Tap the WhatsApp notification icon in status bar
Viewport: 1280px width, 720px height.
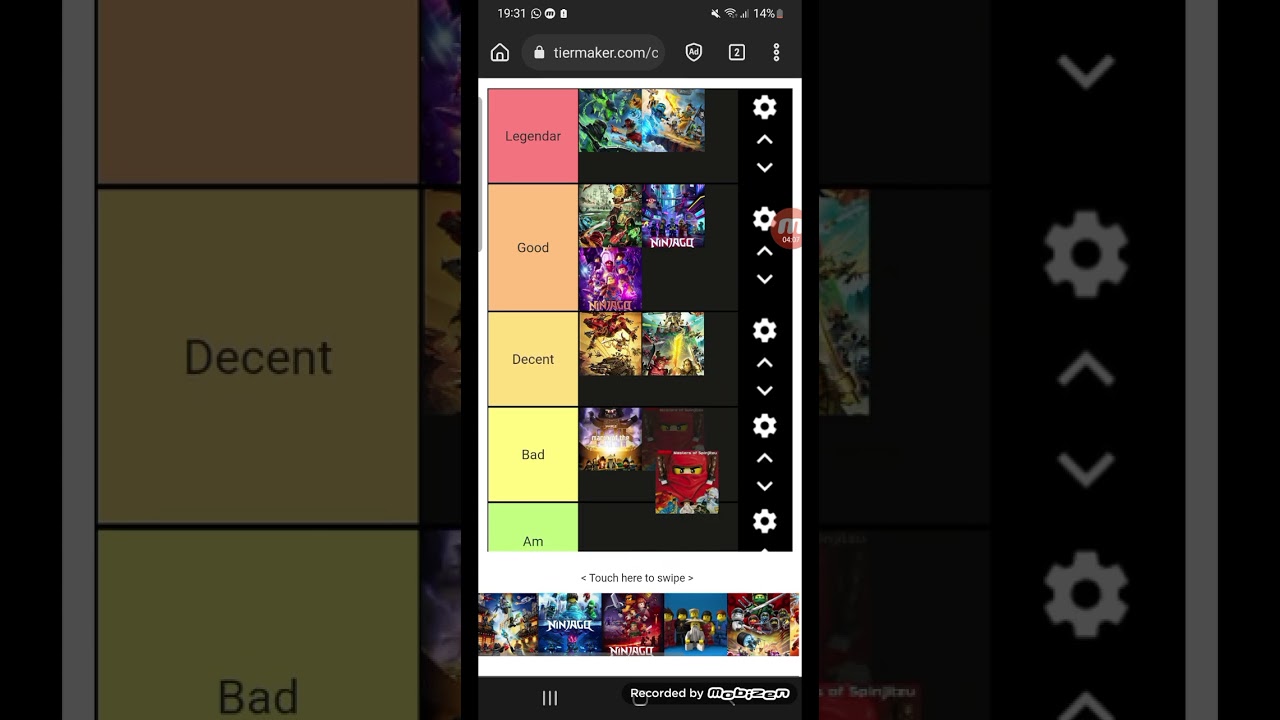(536, 14)
